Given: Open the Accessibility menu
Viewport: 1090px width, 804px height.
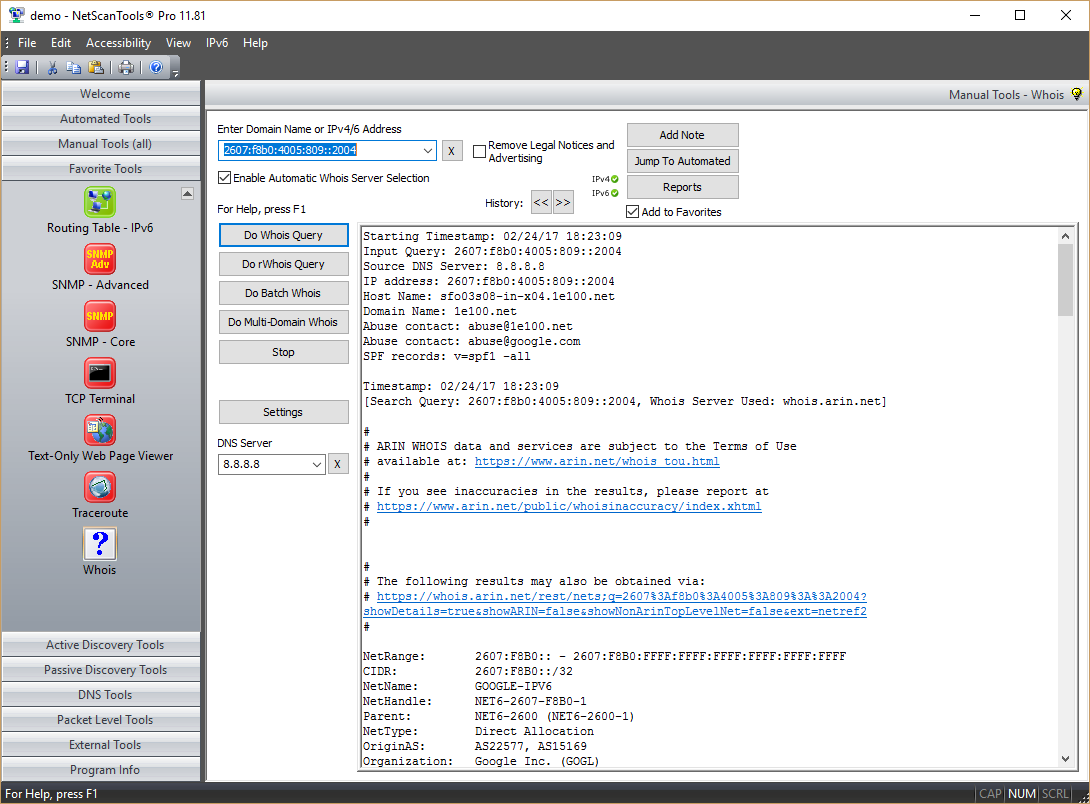Looking at the screenshot, I should (x=118, y=43).
